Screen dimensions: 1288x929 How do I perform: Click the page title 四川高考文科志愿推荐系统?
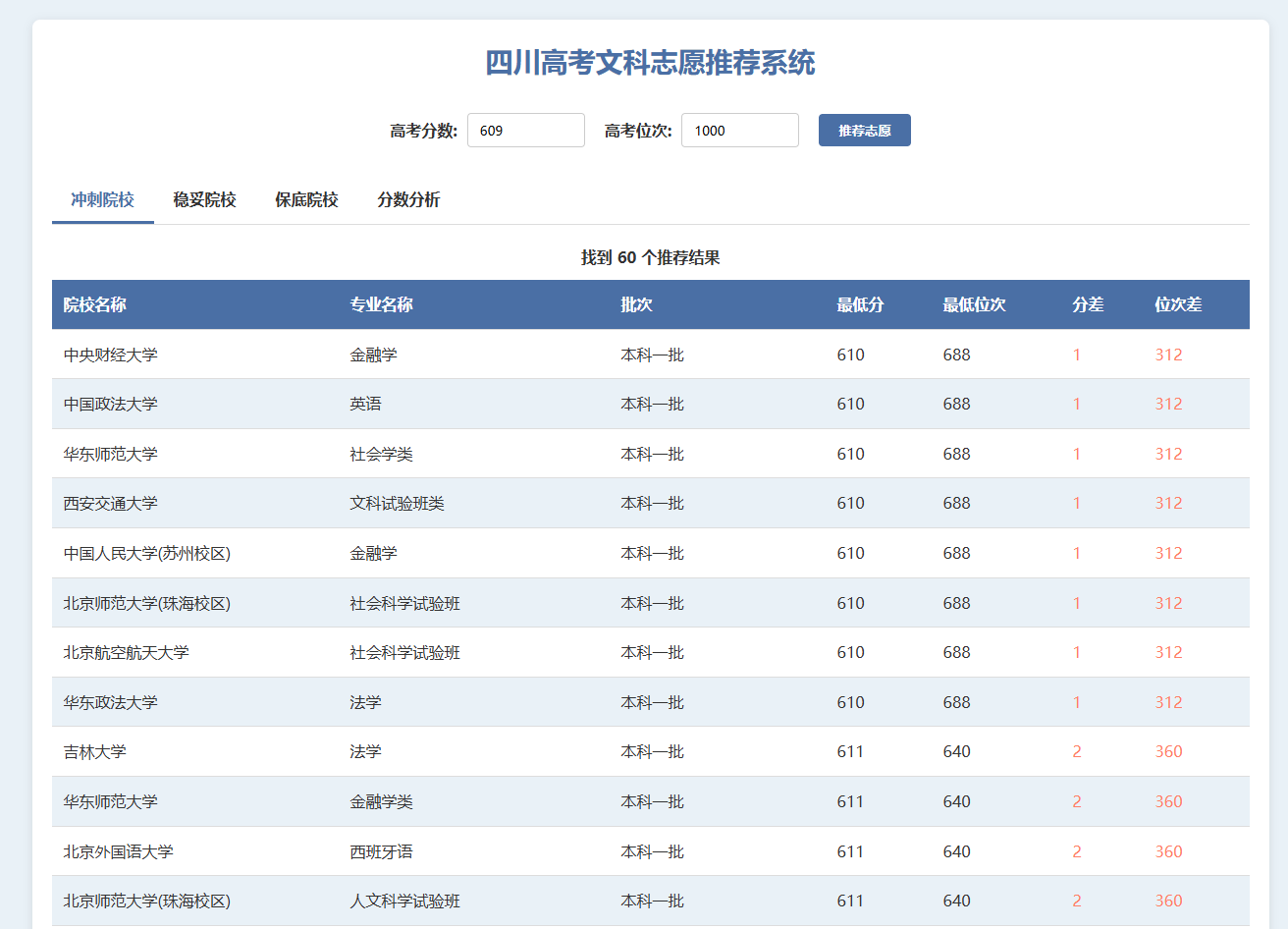point(651,63)
